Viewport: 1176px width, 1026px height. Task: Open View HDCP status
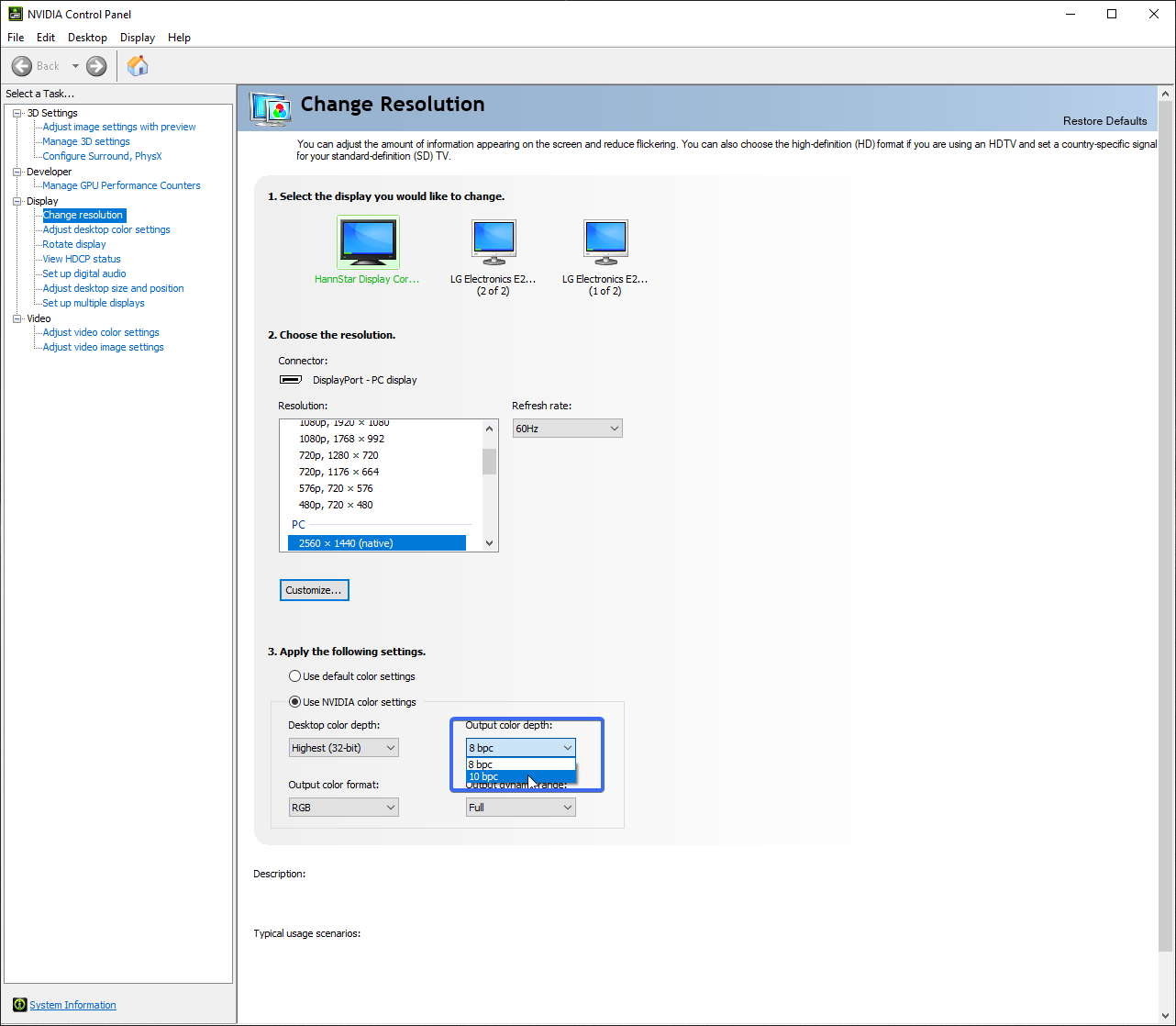click(x=82, y=259)
